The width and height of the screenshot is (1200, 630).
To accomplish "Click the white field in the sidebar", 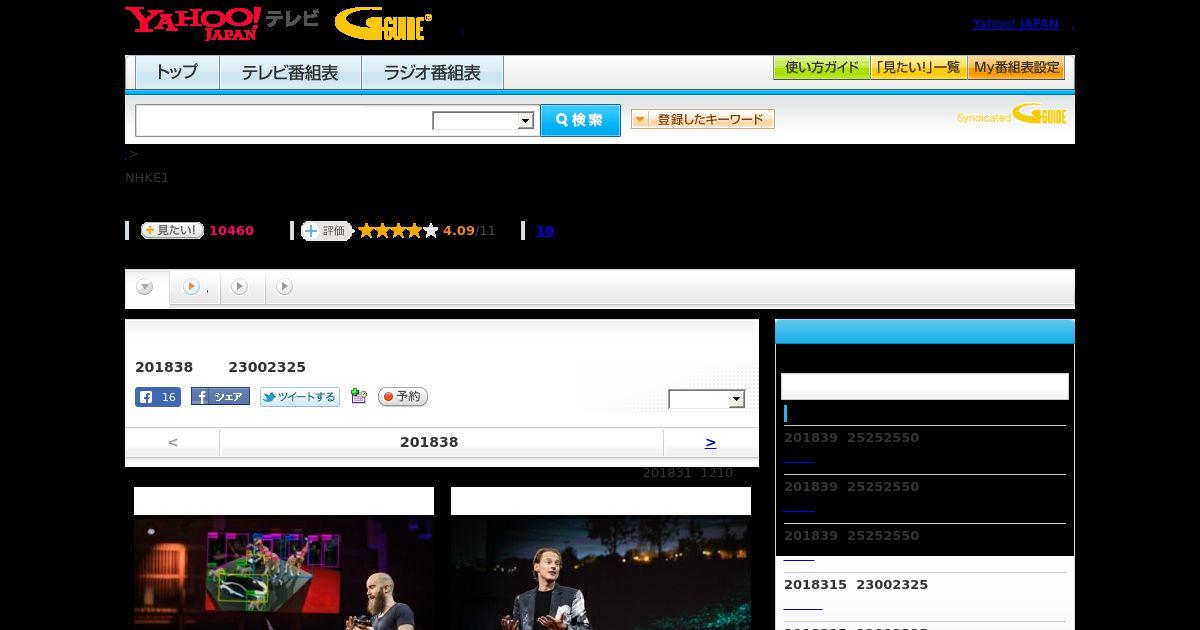I will [x=925, y=386].
